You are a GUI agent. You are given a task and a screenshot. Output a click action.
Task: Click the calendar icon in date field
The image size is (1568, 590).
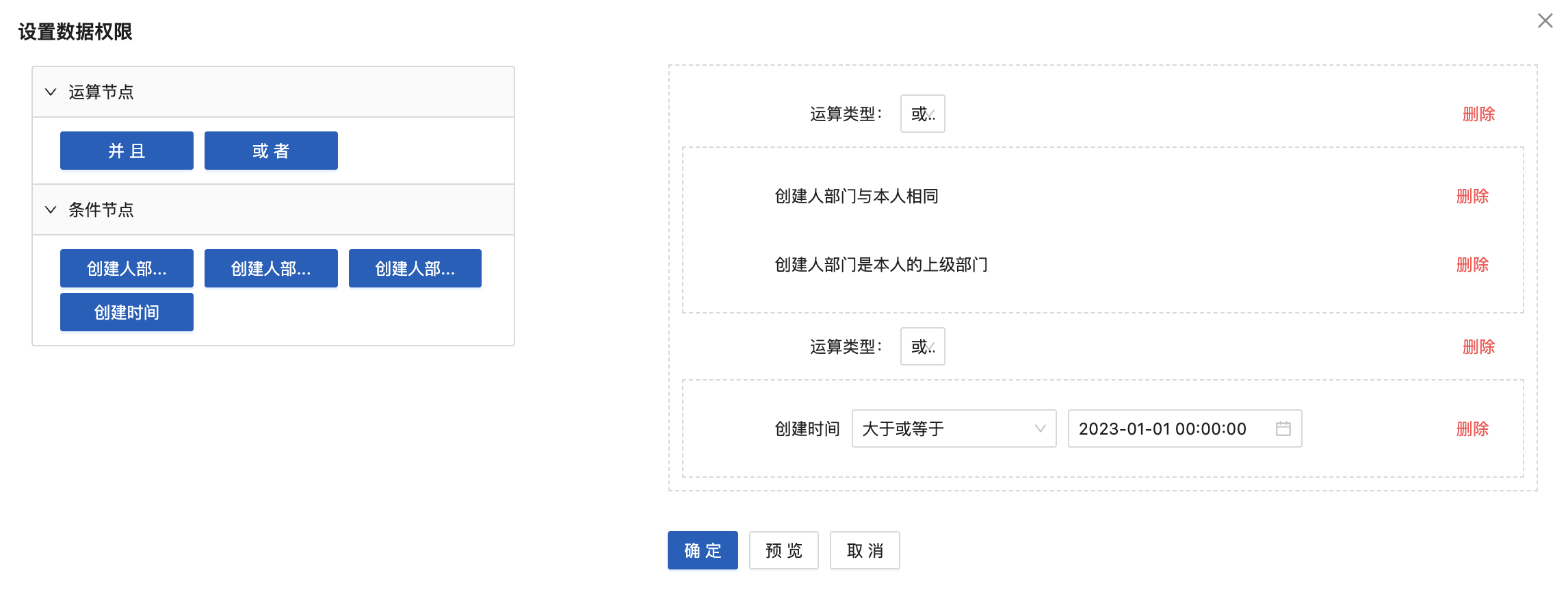pyautogui.click(x=1283, y=428)
